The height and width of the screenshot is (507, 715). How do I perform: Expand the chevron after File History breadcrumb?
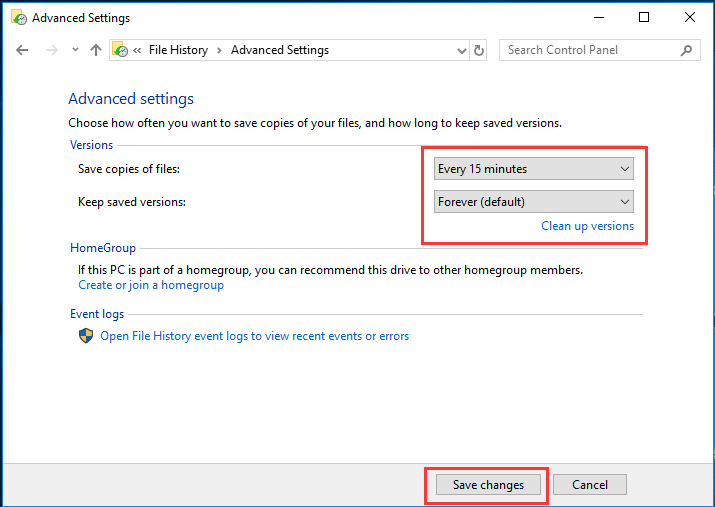pyautogui.click(x=219, y=51)
